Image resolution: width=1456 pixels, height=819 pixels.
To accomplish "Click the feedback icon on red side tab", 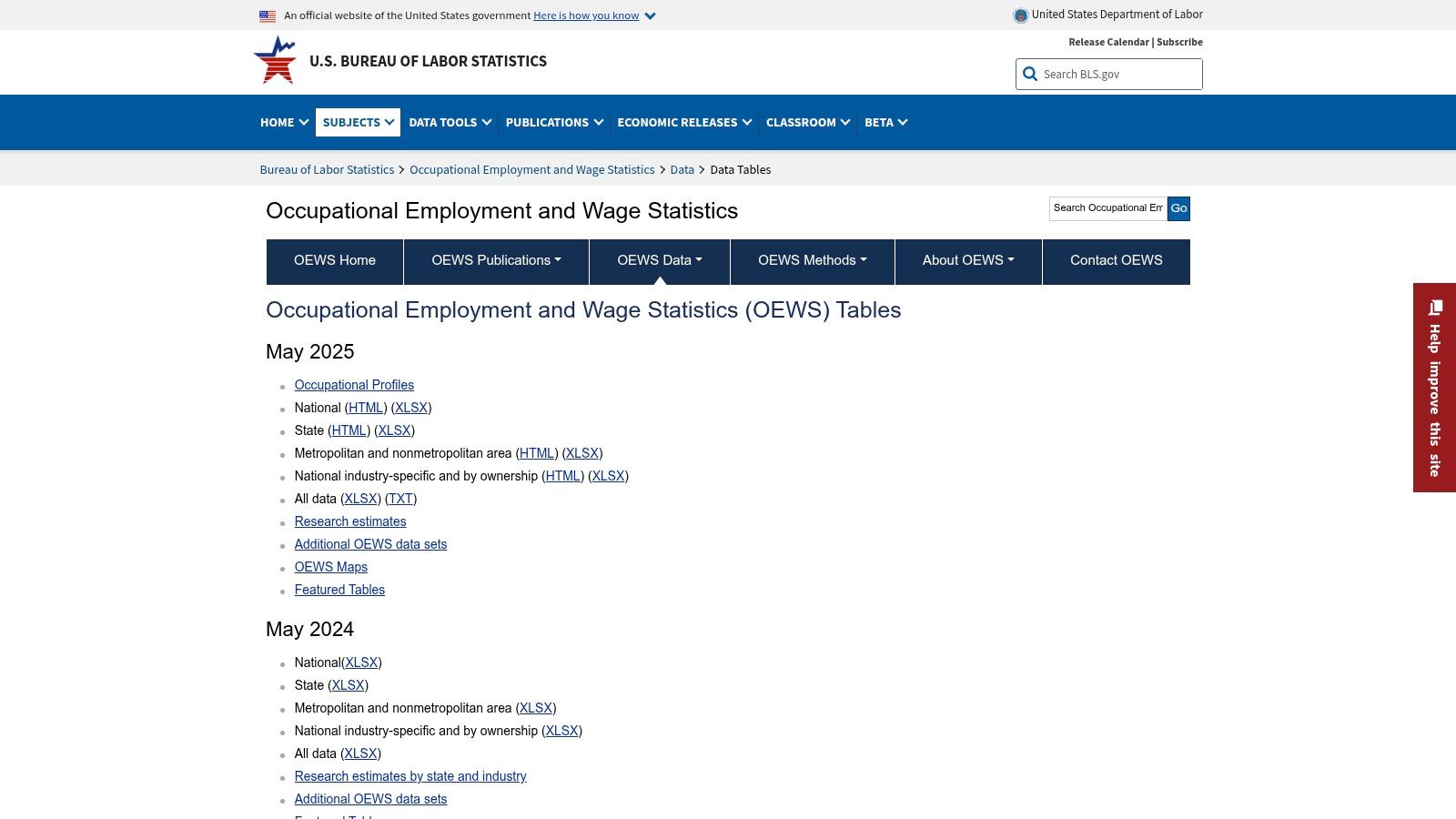I will click(x=1435, y=308).
